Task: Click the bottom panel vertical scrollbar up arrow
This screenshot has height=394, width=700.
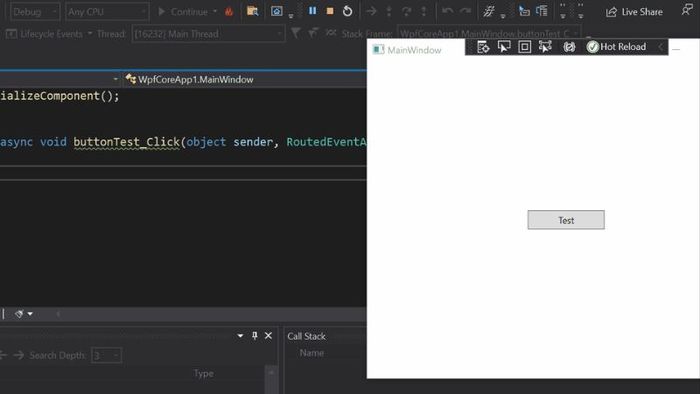Action: [271, 372]
